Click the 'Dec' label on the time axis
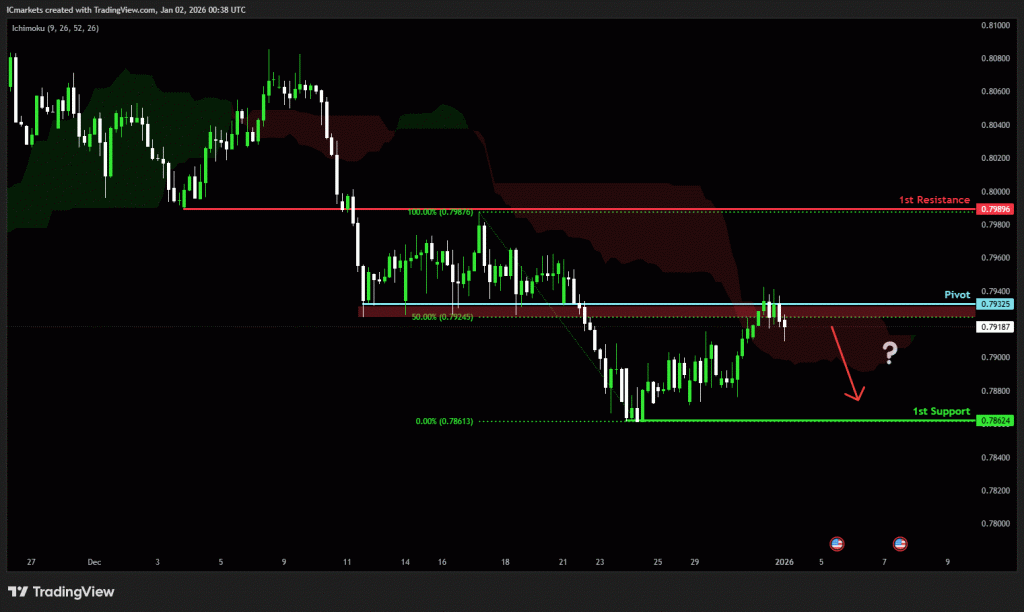This screenshot has width=1024, height=612. click(94, 562)
